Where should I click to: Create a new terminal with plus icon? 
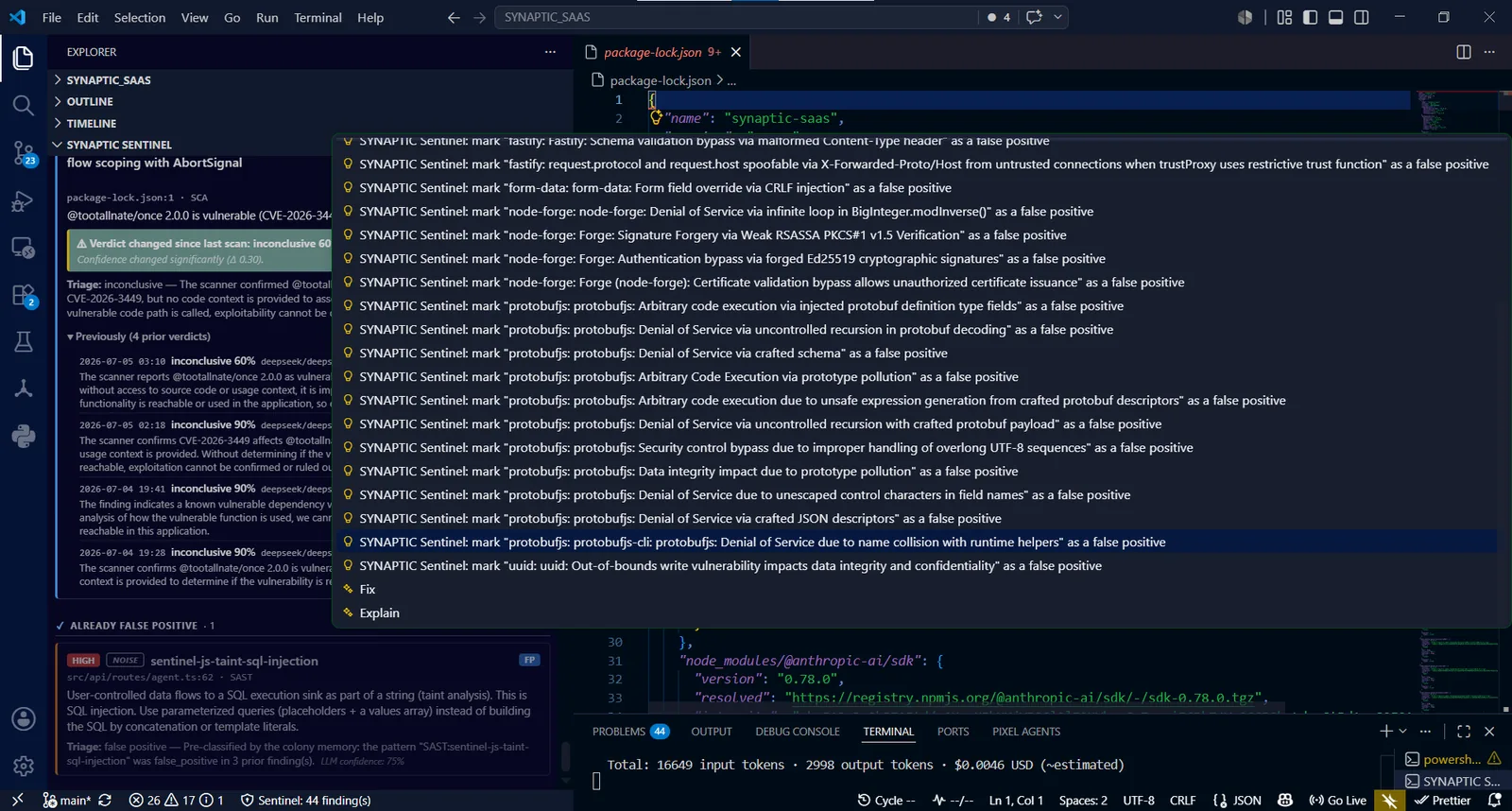click(x=1385, y=731)
